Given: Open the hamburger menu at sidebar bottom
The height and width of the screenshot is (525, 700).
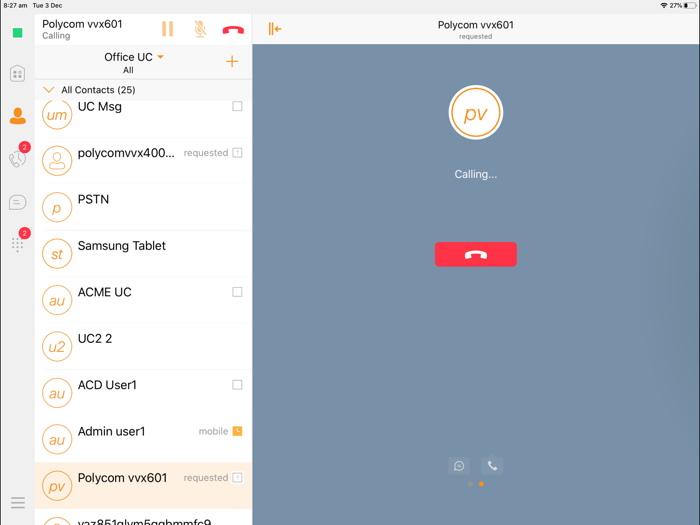Looking at the screenshot, I should [x=17, y=503].
